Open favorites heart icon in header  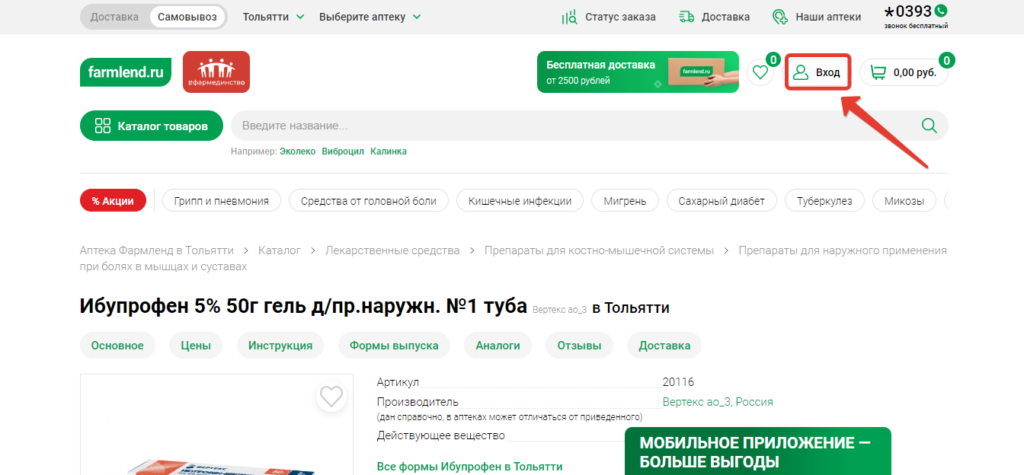click(760, 72)
